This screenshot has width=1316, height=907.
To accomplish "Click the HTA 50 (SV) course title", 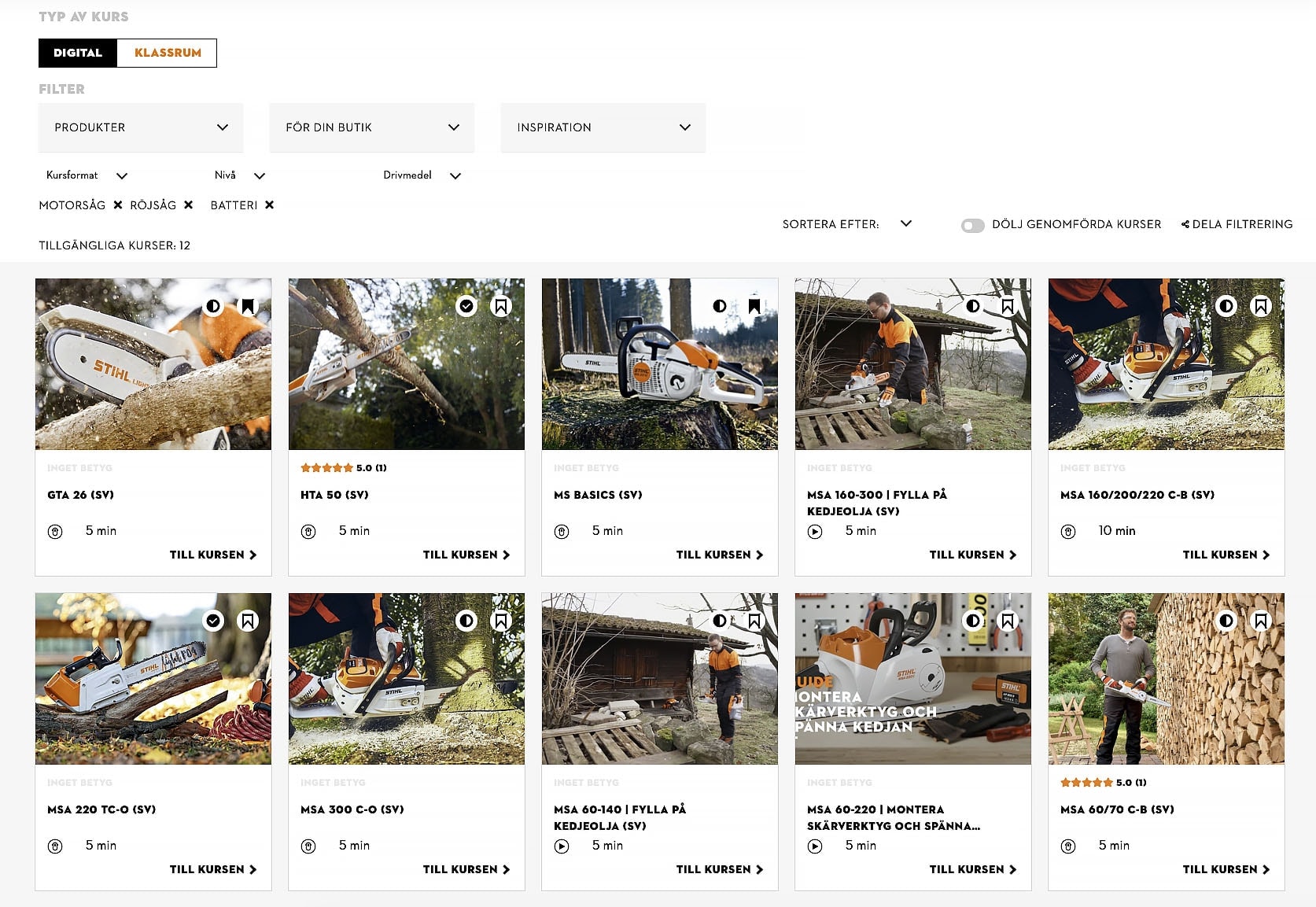I will (334, 495).
